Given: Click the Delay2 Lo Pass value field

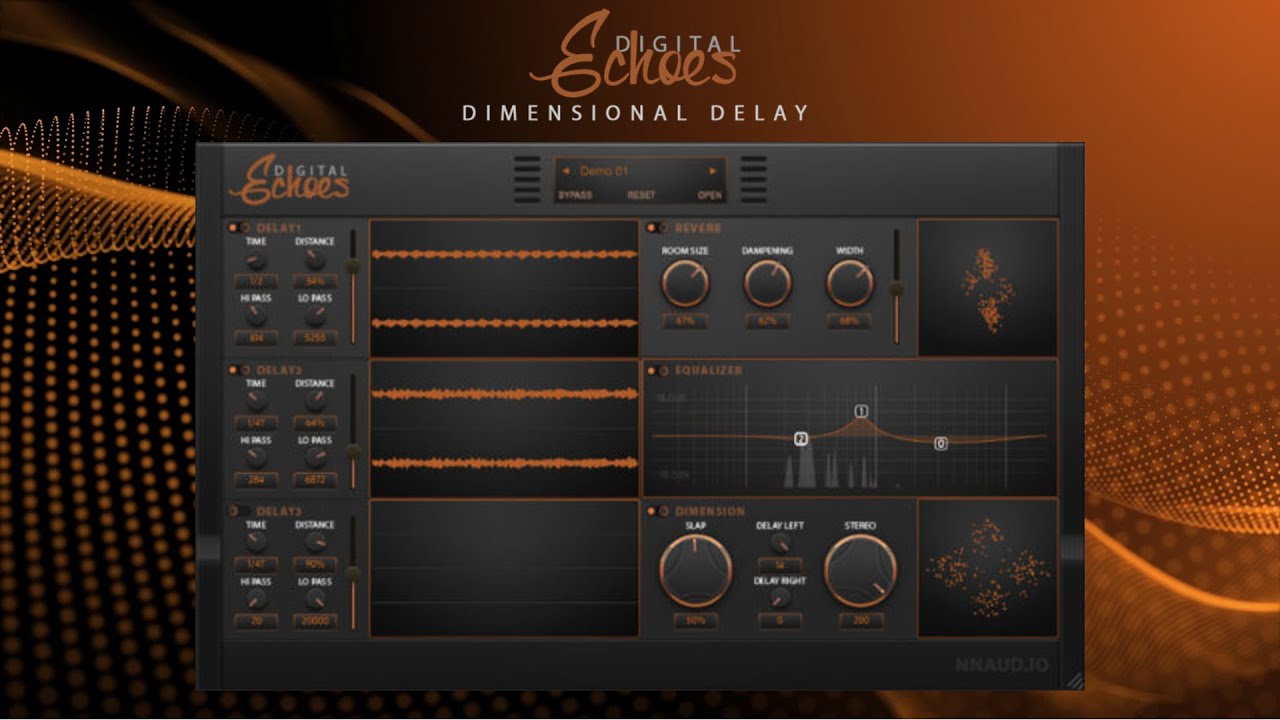Looking at the screenshot, I should 315,481.
